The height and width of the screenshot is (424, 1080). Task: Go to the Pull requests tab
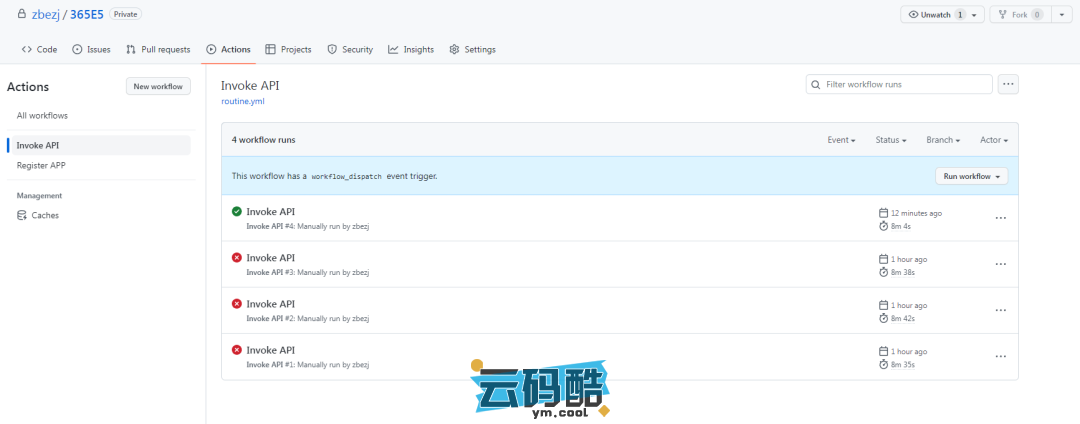point(158,49)
